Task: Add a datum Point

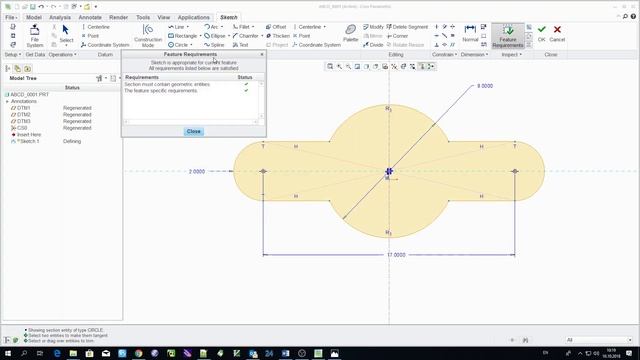Action: pos(90,36)
